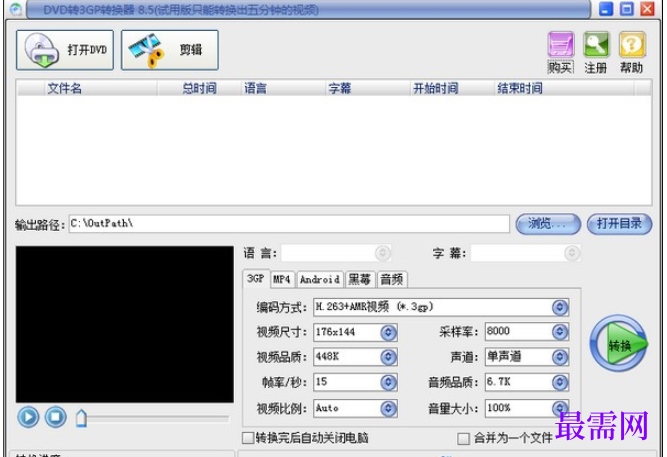
Task: Click the black video preview area
Action: click(x=125, y=324)
